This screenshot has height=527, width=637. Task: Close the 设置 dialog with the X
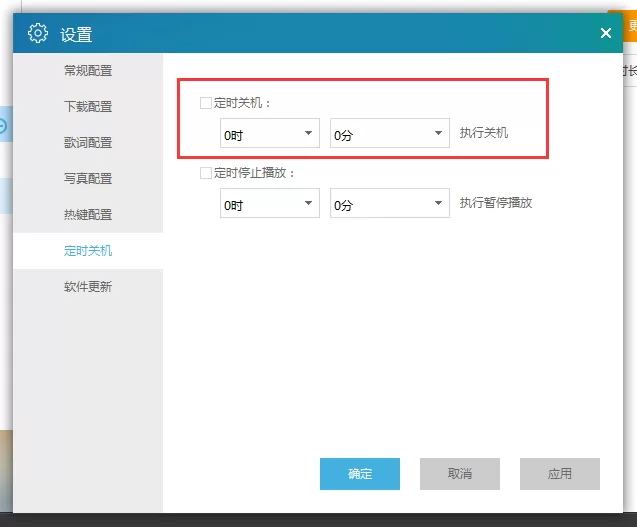pos(606,33)
